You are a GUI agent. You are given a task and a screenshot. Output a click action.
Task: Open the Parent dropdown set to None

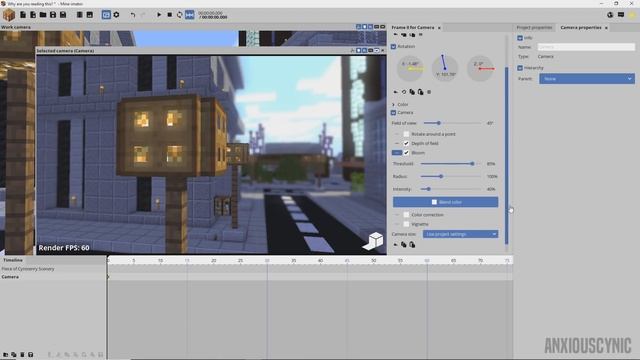click(x=587, y=79)
